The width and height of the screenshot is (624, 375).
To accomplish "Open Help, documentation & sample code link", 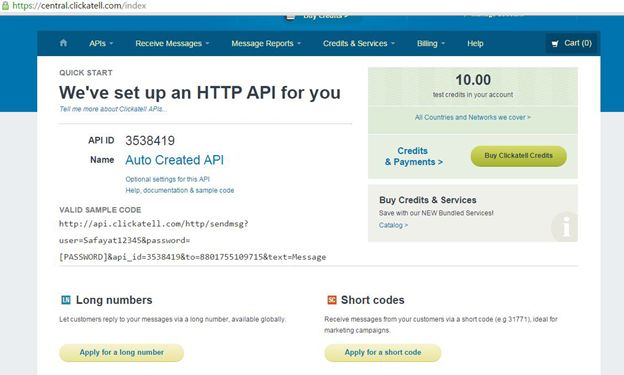I will (180, 190).
